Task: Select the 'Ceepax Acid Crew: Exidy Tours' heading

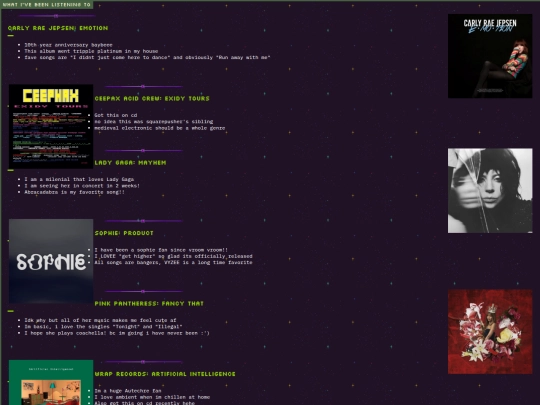Action: (152, 98)
